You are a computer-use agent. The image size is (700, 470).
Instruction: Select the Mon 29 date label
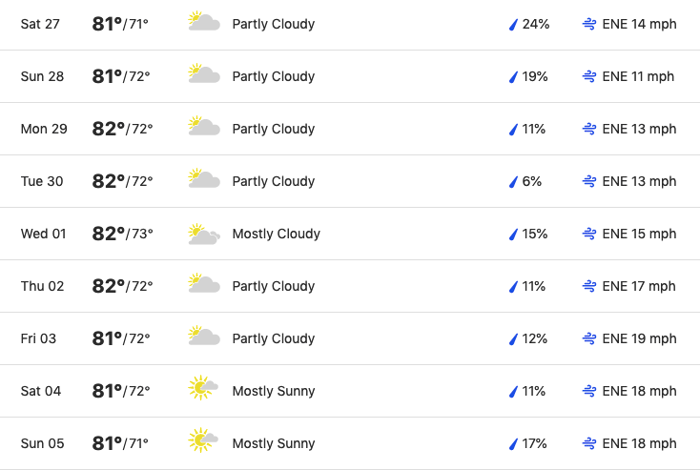point(43,129)
